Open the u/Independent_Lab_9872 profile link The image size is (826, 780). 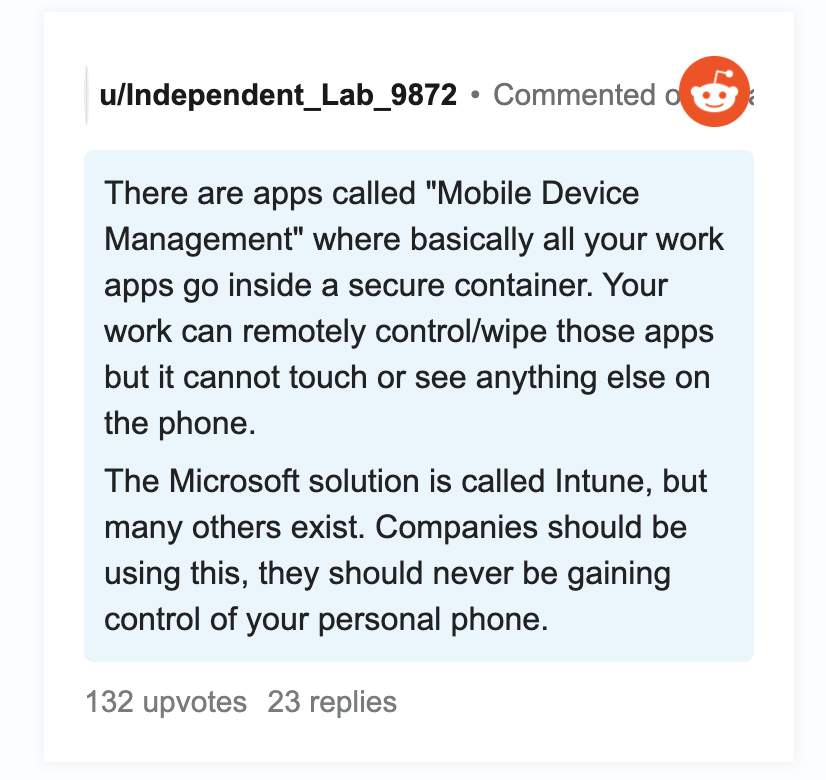[278, 95]
